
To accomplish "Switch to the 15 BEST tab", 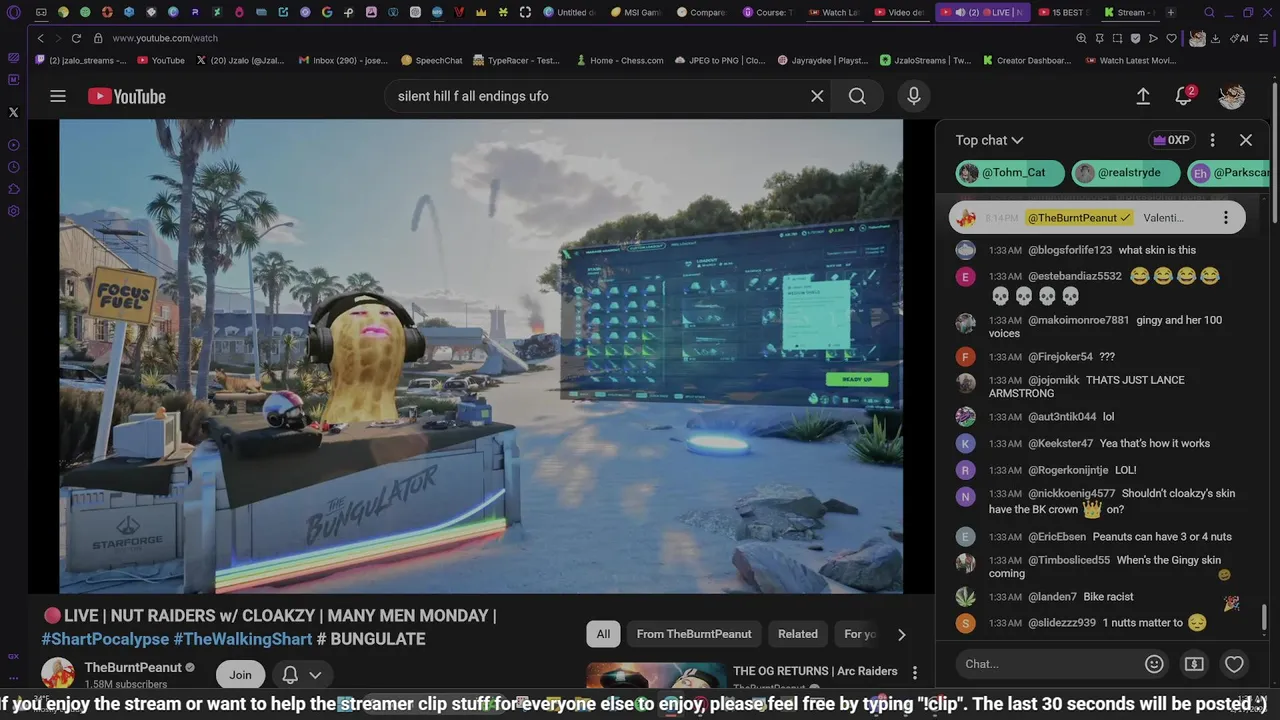I will point(1063,13).
